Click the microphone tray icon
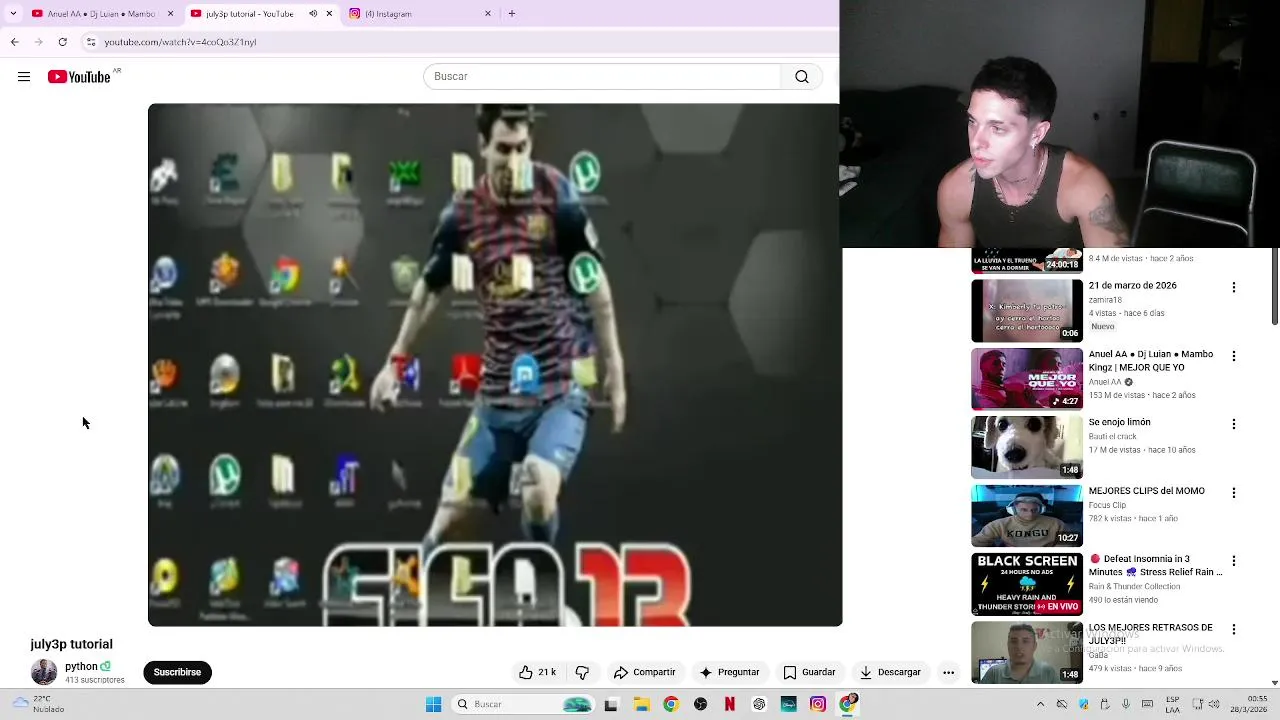Image resolution: width=1280 pixels, height=720 pixels. click(1126, 704)
